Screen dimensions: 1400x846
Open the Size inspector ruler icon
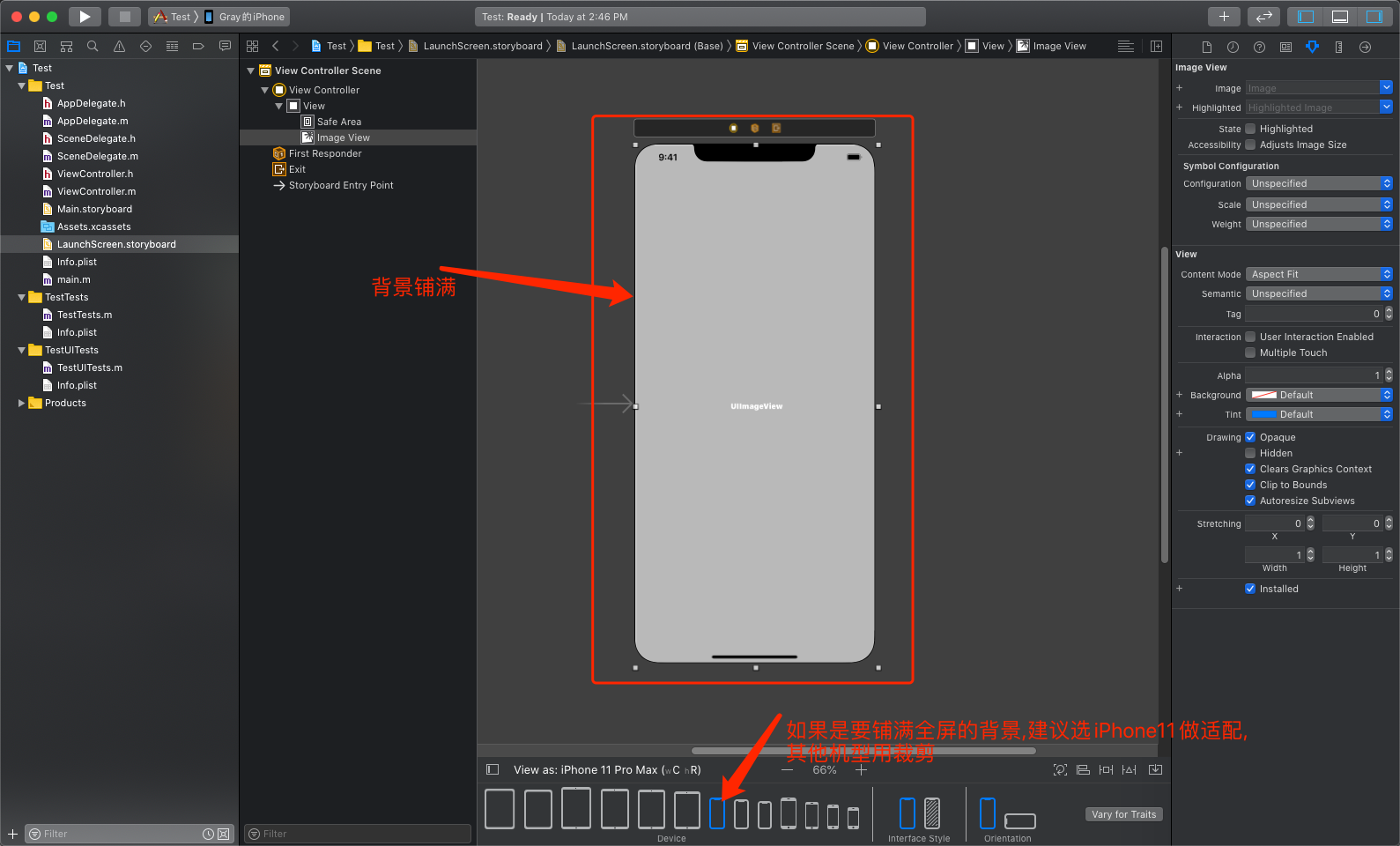click(x=1338, y=47)
